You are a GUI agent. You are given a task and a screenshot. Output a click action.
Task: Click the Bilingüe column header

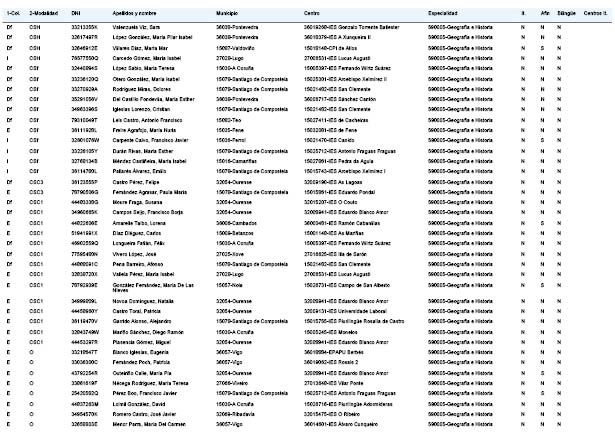point(566,13)
